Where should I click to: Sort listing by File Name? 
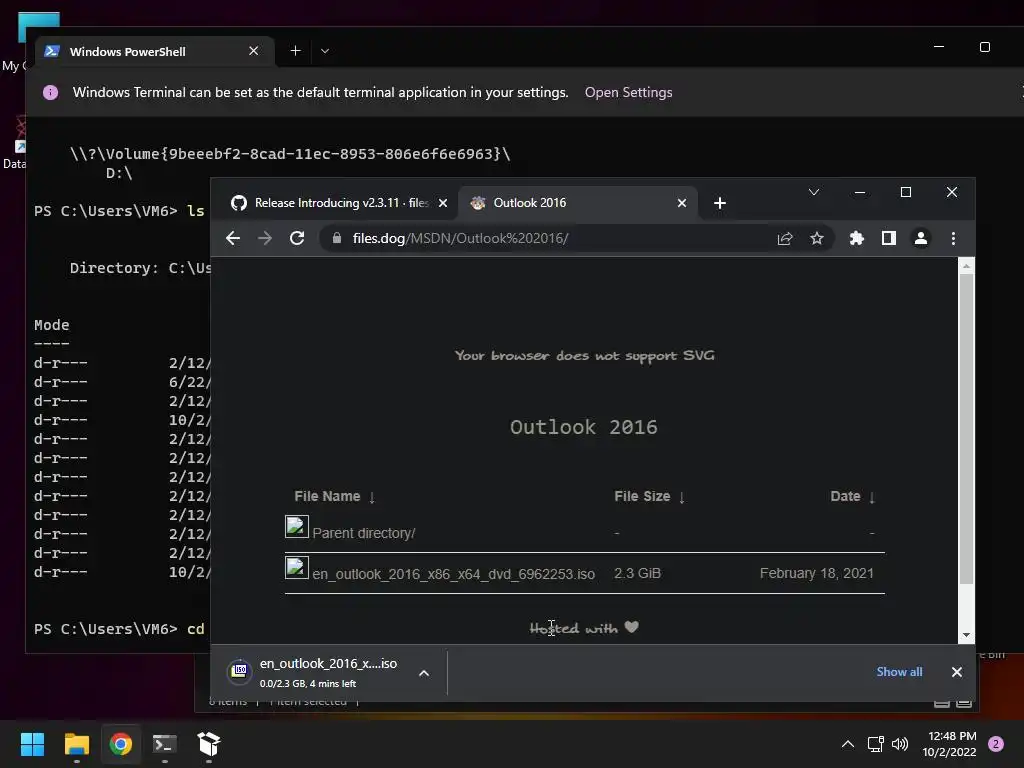(x=334, y=496)
